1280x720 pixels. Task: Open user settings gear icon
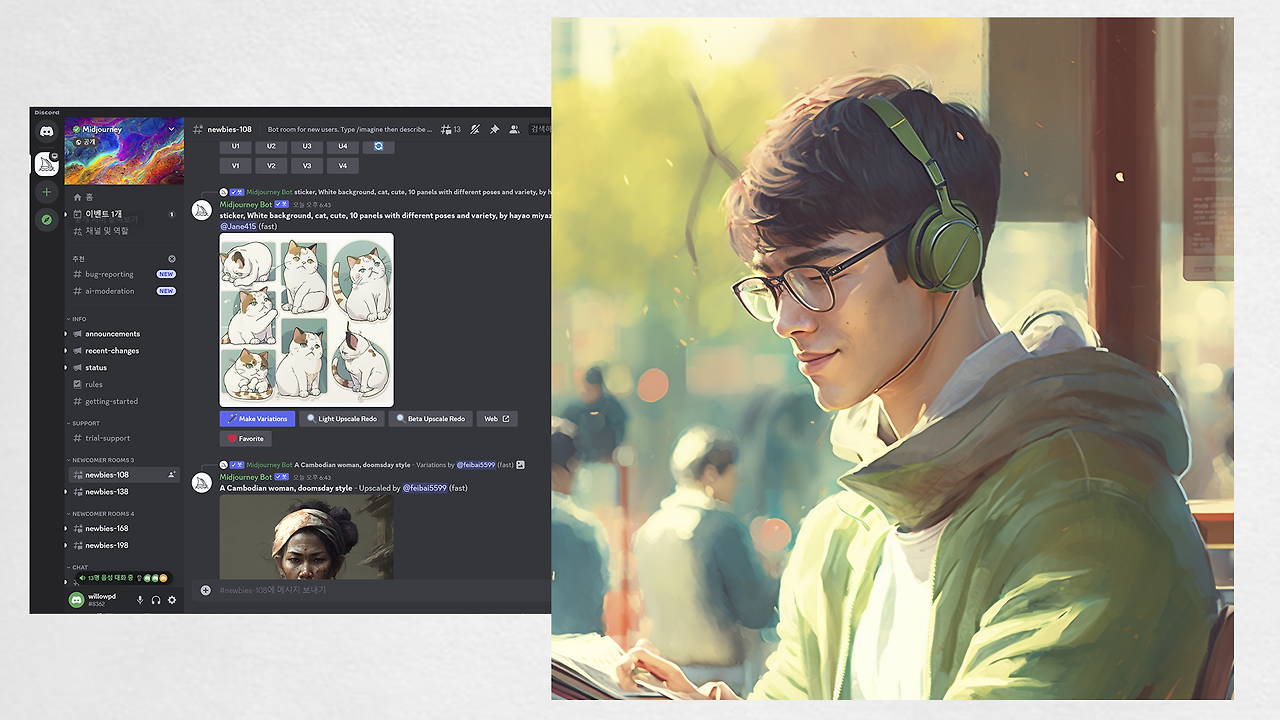coord(172,600)
